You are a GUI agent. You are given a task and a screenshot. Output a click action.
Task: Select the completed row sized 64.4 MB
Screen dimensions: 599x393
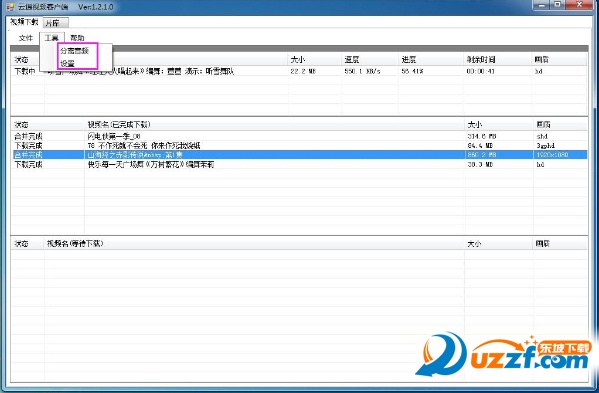[299, 146]
